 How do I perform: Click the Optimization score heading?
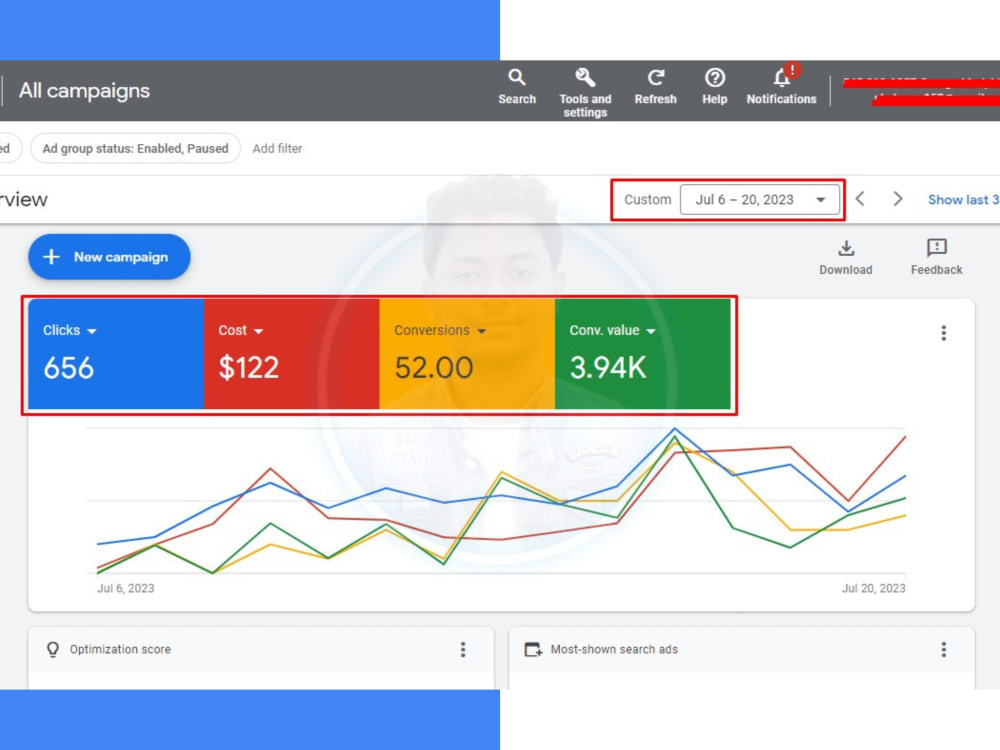click(x=120, y=649)
